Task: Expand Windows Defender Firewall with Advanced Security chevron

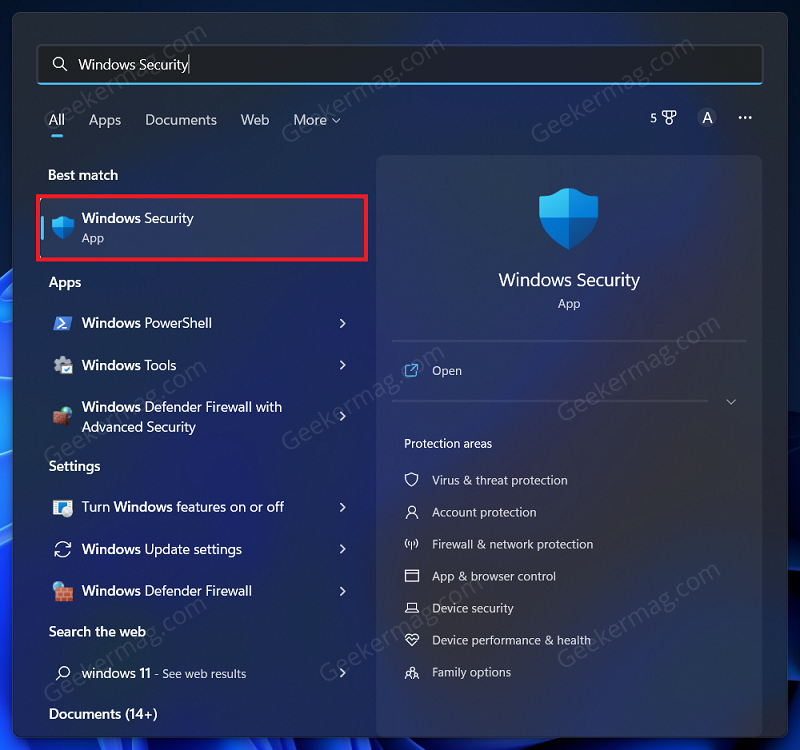Action: (x=343, y=416)
